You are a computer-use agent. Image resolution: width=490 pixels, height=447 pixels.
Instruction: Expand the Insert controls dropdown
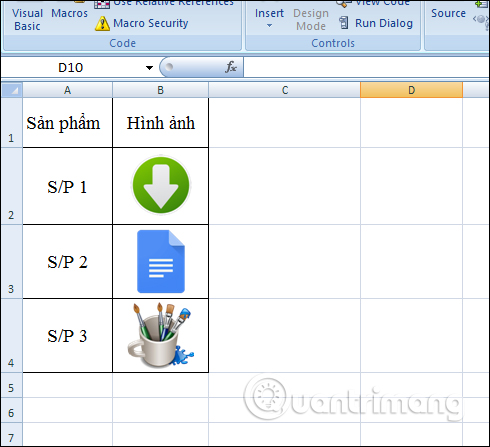coord(269,18)
